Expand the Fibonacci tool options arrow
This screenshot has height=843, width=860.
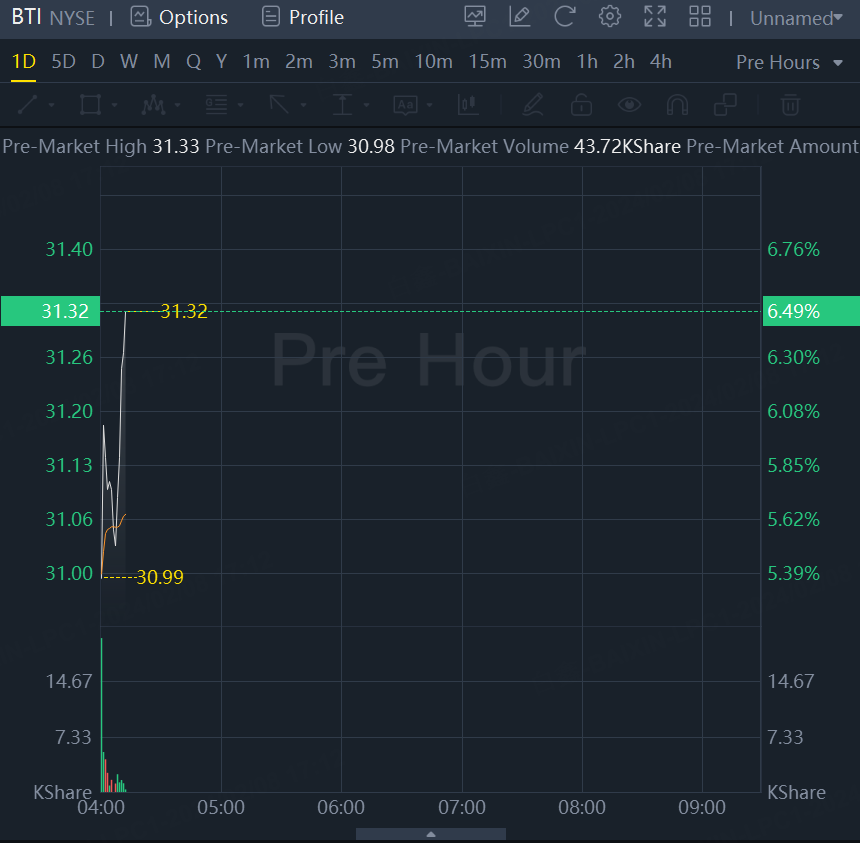point(240,104)
